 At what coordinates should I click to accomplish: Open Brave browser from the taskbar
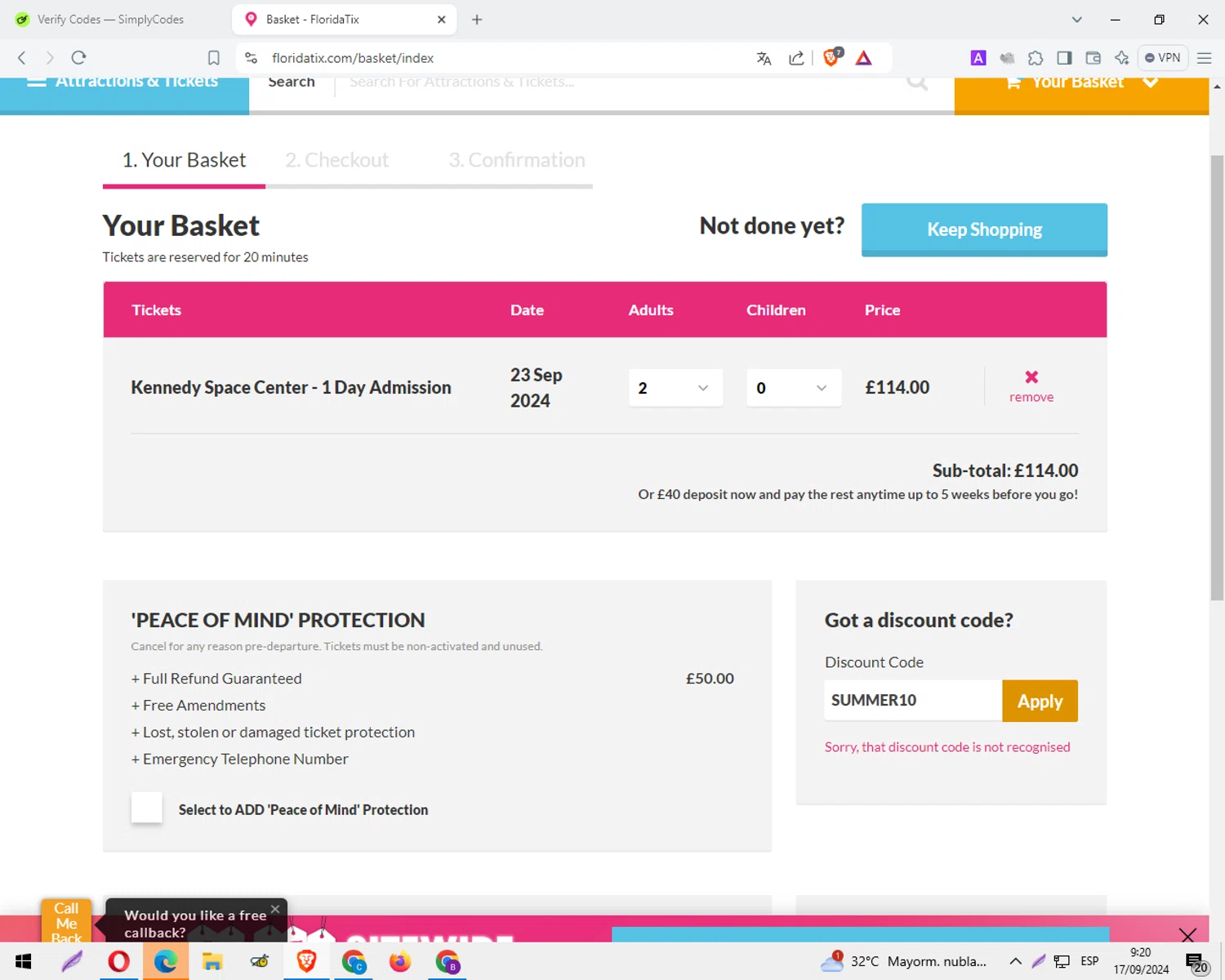(306, 962)
